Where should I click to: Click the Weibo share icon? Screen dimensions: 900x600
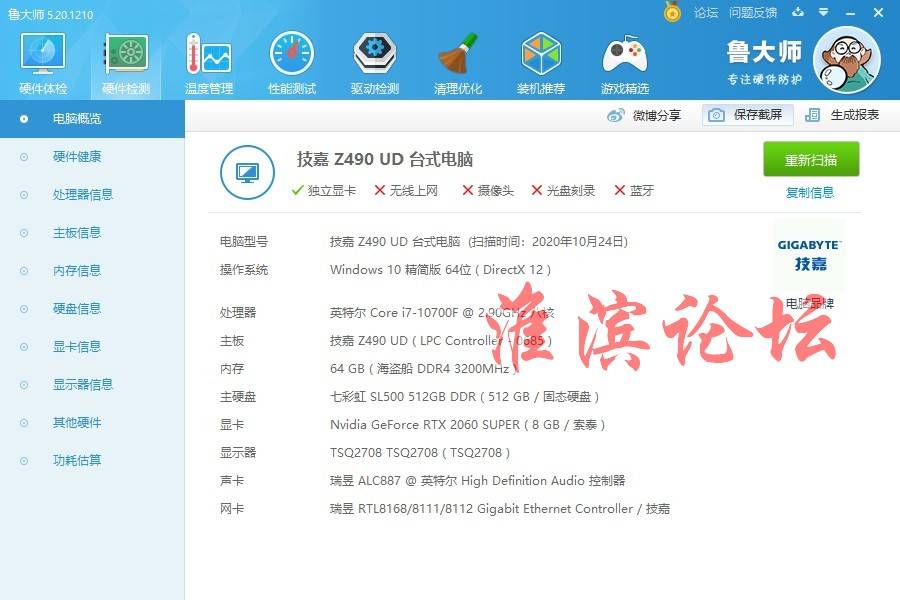pyautogui.click(x=615, y=115)
